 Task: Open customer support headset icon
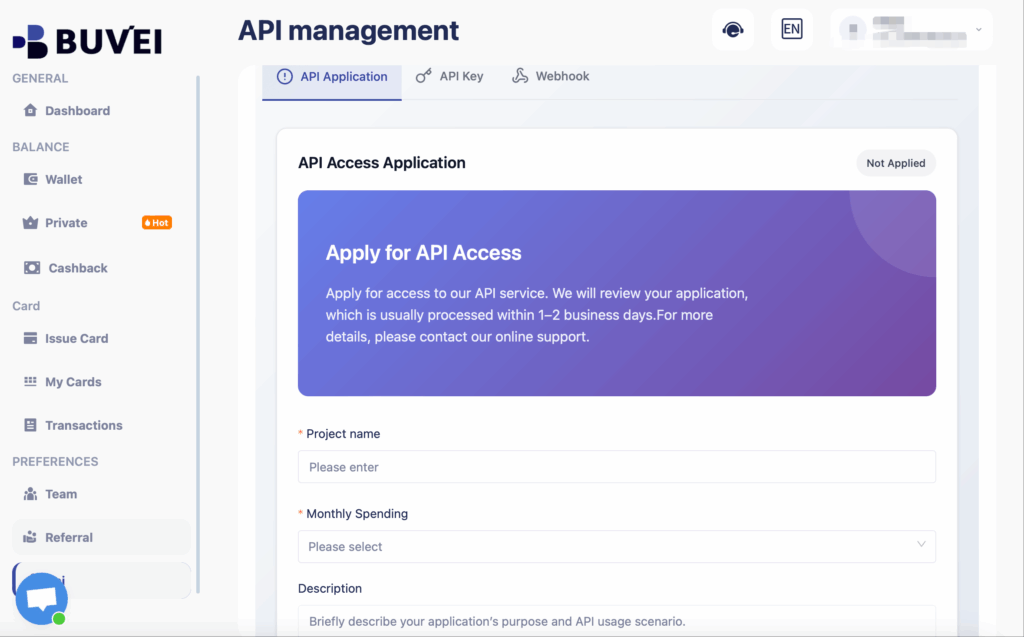pos(732,30)
